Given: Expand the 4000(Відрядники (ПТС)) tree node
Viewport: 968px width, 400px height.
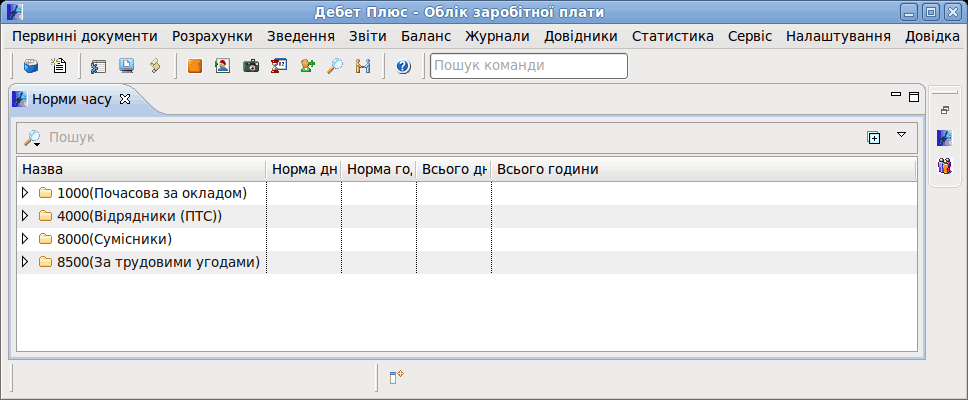Looking at the screenshot, I should tap(25, 216).
